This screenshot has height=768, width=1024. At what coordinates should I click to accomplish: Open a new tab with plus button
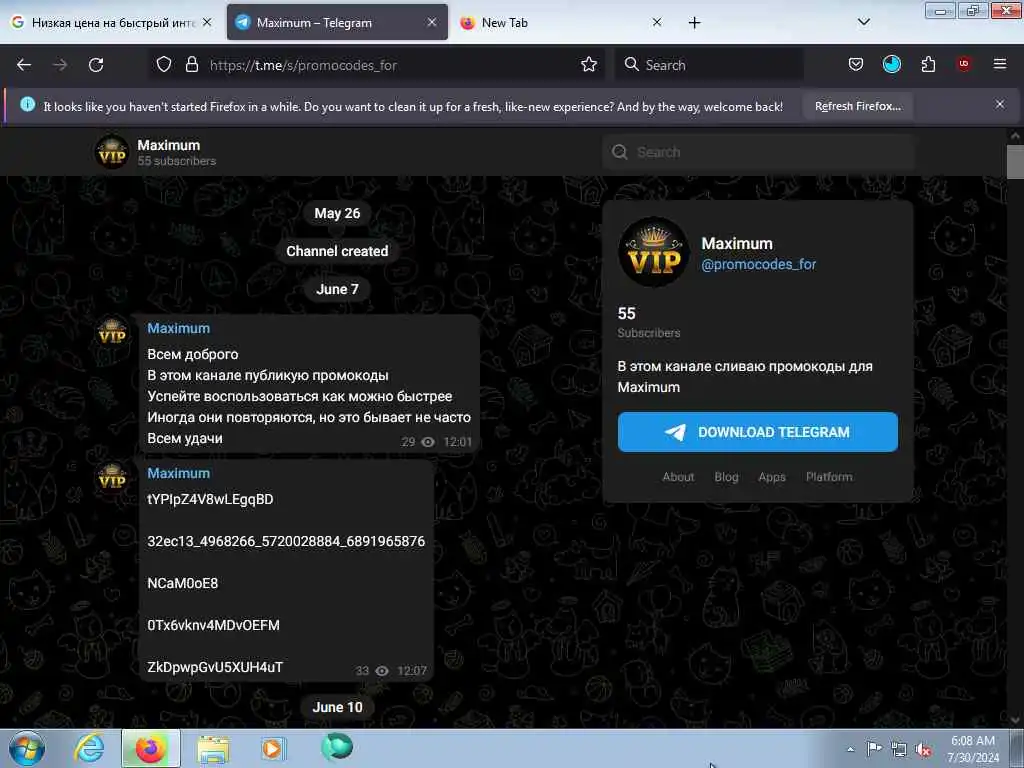694,23
